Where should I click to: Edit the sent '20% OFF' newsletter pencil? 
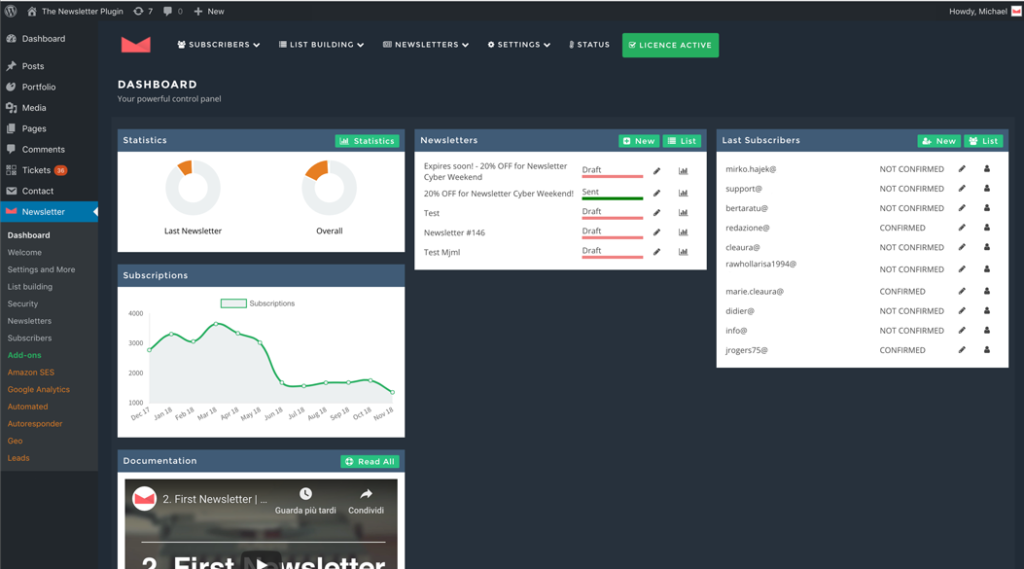pyautogui.click(x=657, y=193)
